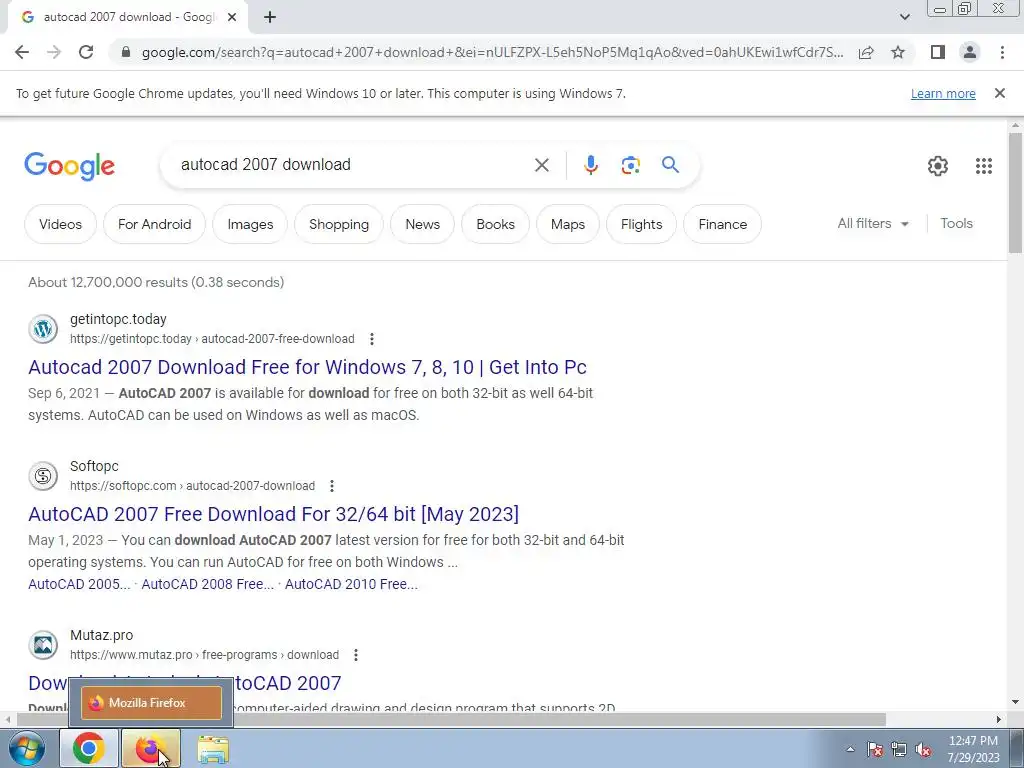Open the AutoCAD 2008 Free... sitelink
1024x768 pixels.
tap(208, 584)
